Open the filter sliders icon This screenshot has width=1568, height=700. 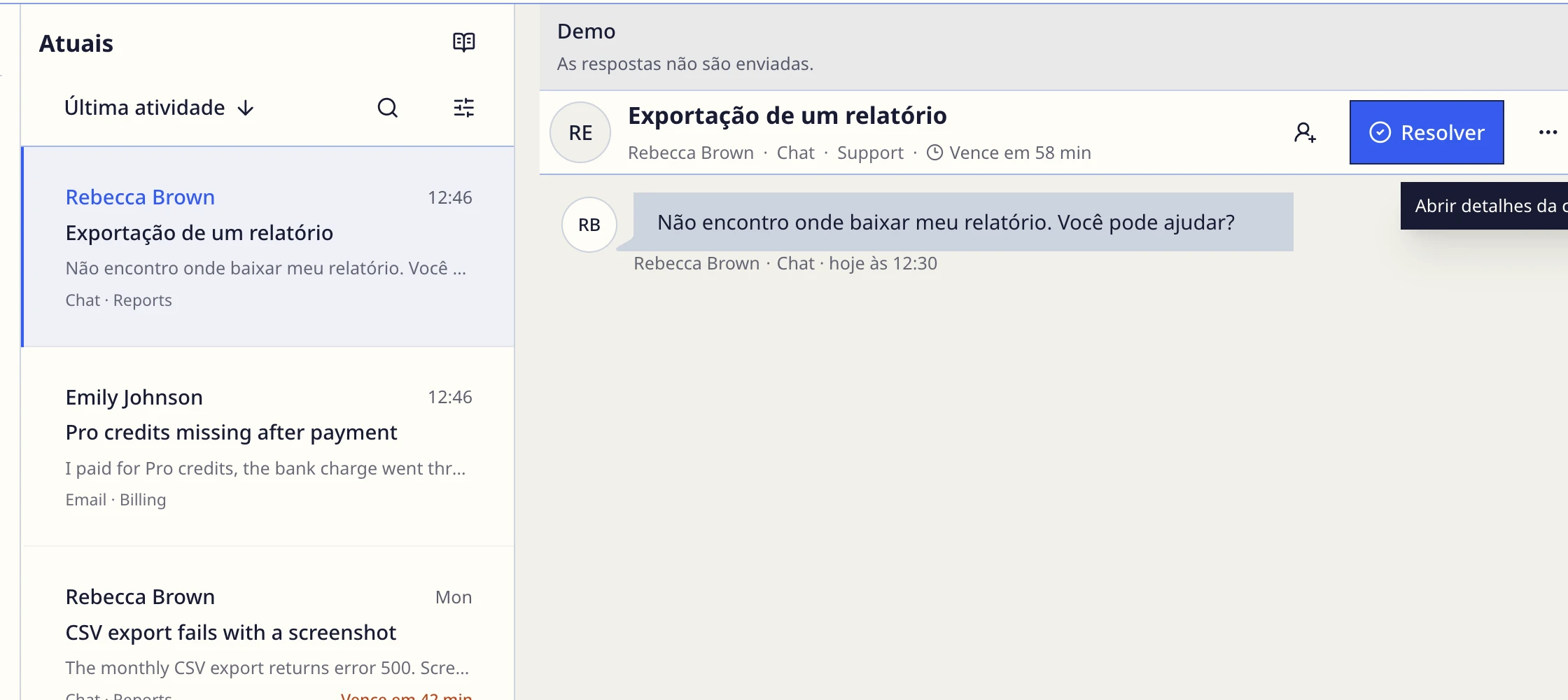click(x=463, y=108)
